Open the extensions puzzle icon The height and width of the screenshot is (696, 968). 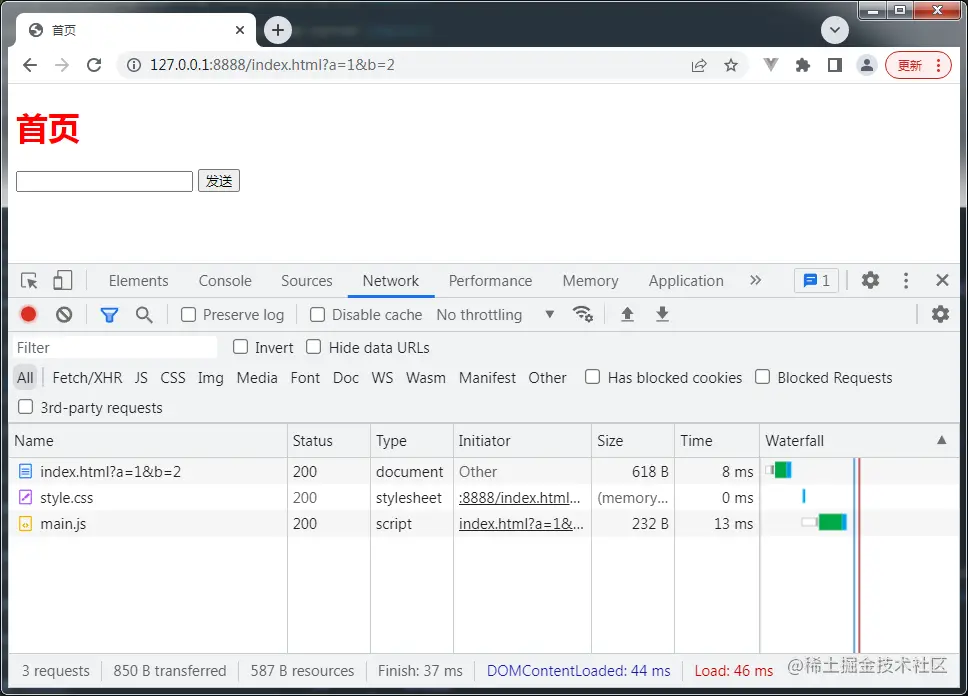tap(803, 65)
